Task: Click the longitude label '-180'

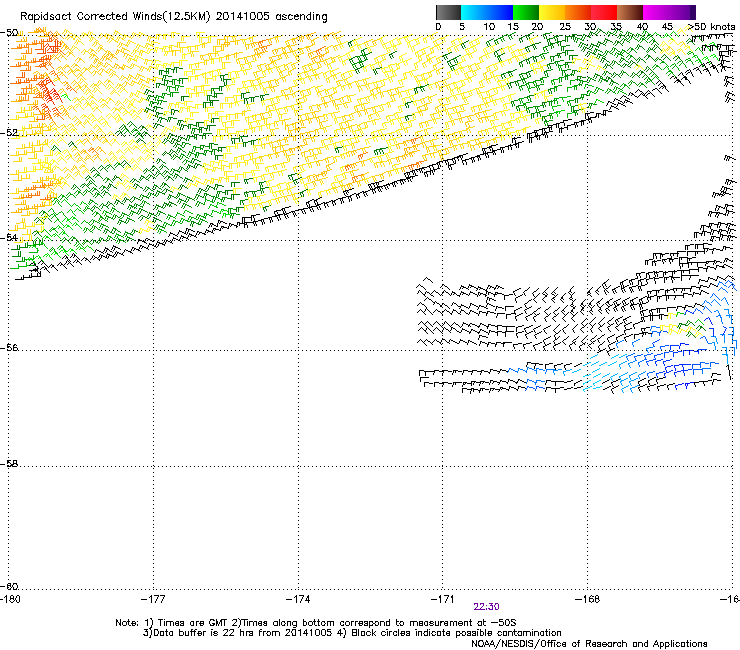Action: 10,599
